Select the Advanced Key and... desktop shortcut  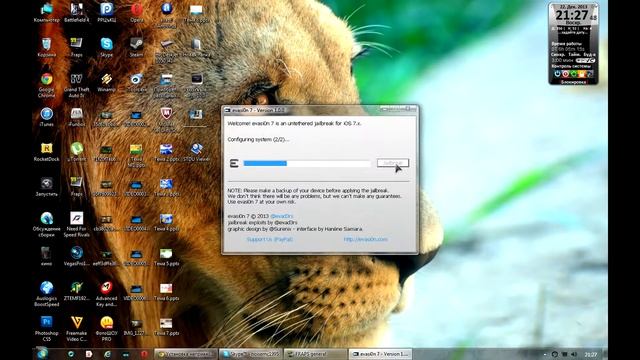(107, 294)
